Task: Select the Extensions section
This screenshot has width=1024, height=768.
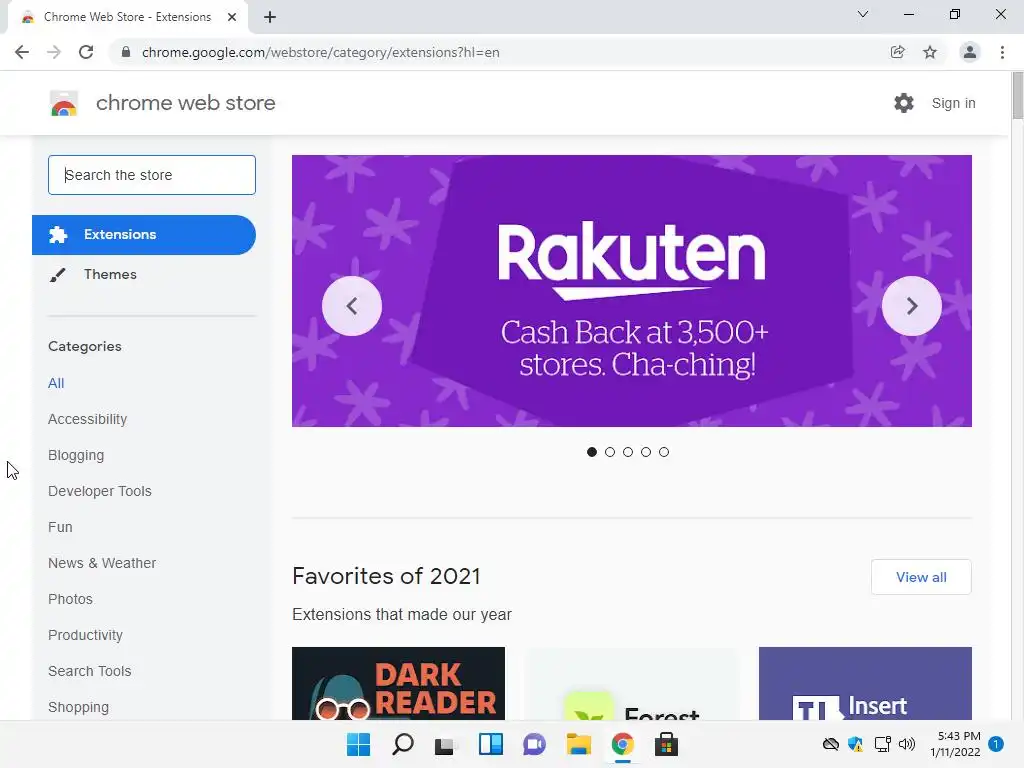Action: (x=144, y=235)
